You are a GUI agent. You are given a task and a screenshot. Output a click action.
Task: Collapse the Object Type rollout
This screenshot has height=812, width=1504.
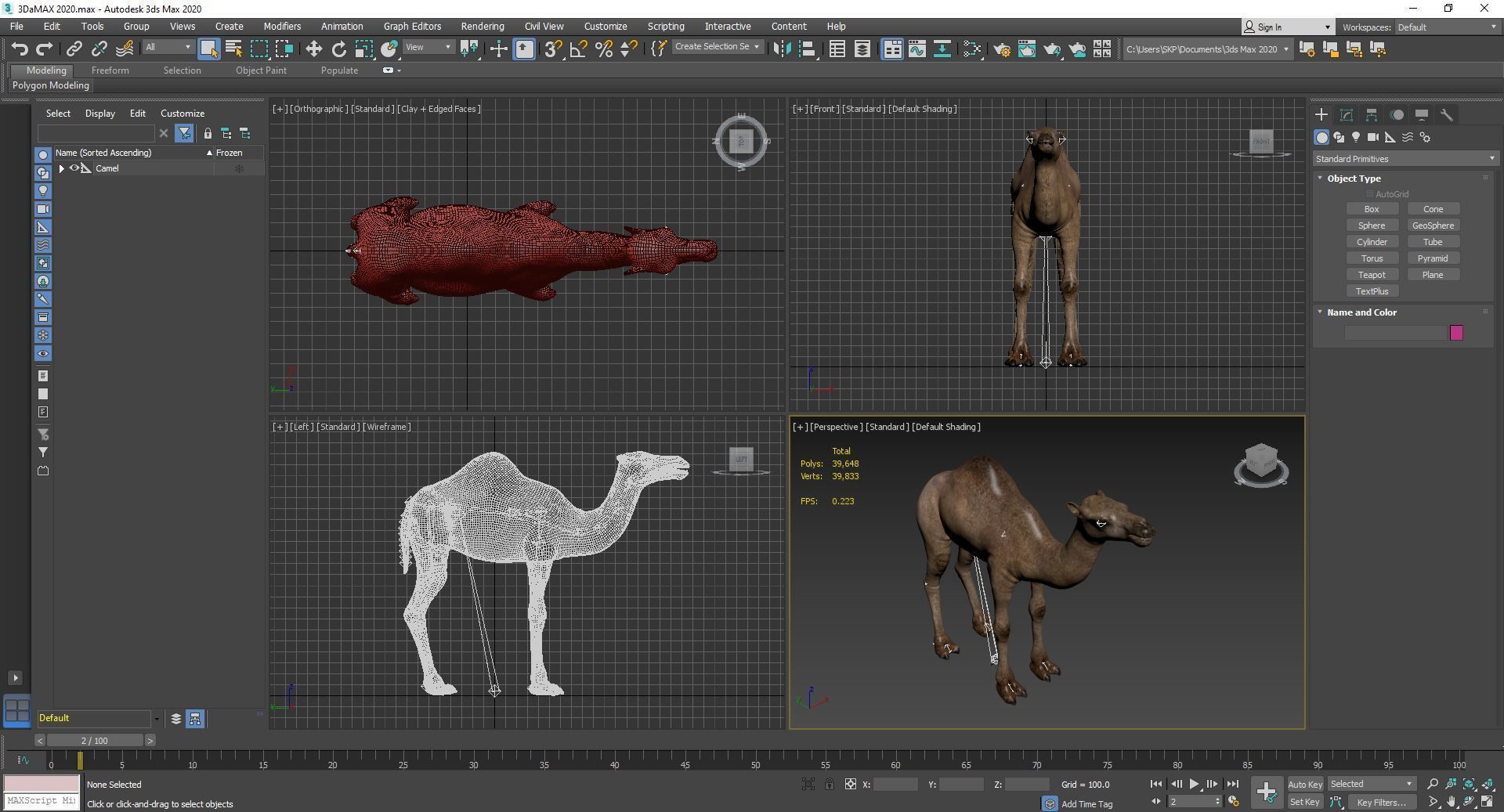click(x=1320, y=179)
